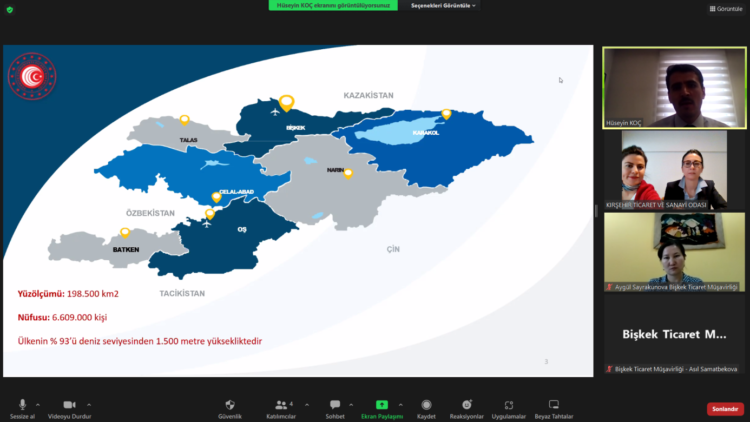Screen dimensions: 750x422
Task: Click the ÇİN label on the map
Action: coord(393,249)
